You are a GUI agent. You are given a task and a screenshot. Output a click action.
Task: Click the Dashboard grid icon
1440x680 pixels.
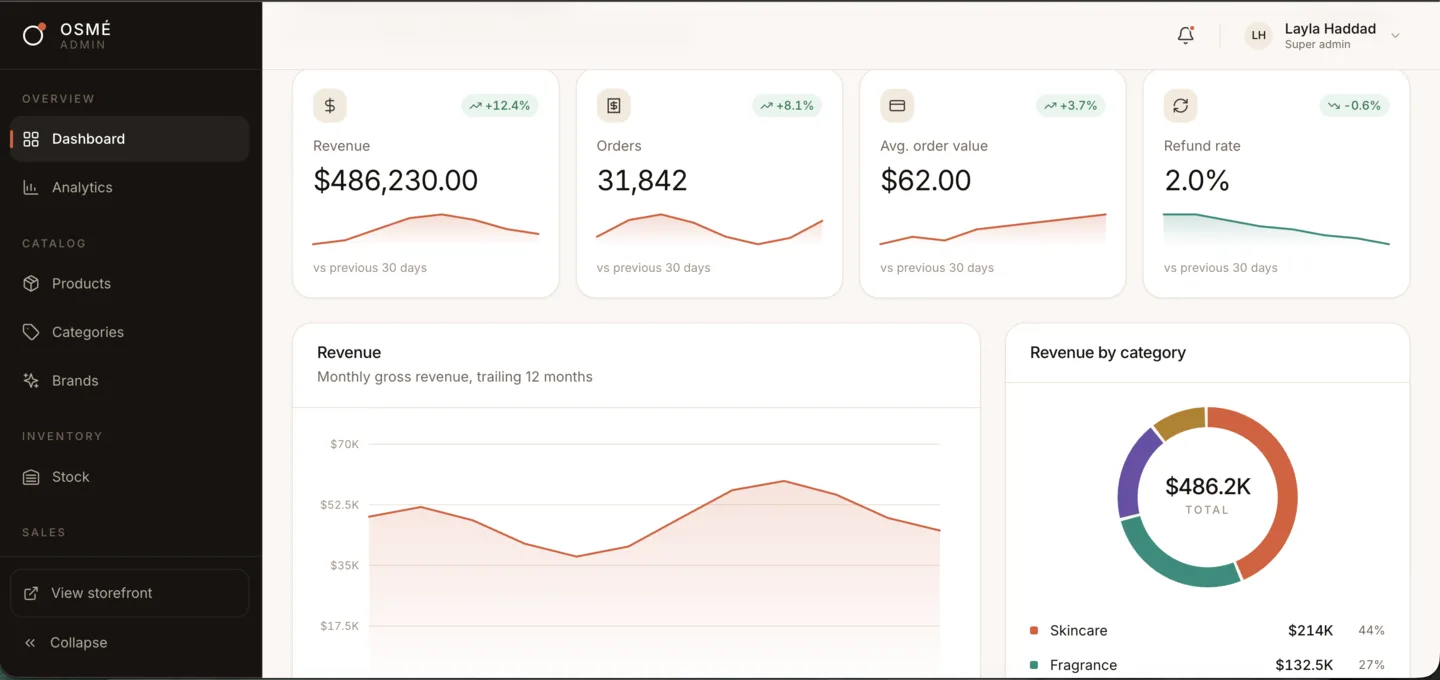click(x=31, y=139)
